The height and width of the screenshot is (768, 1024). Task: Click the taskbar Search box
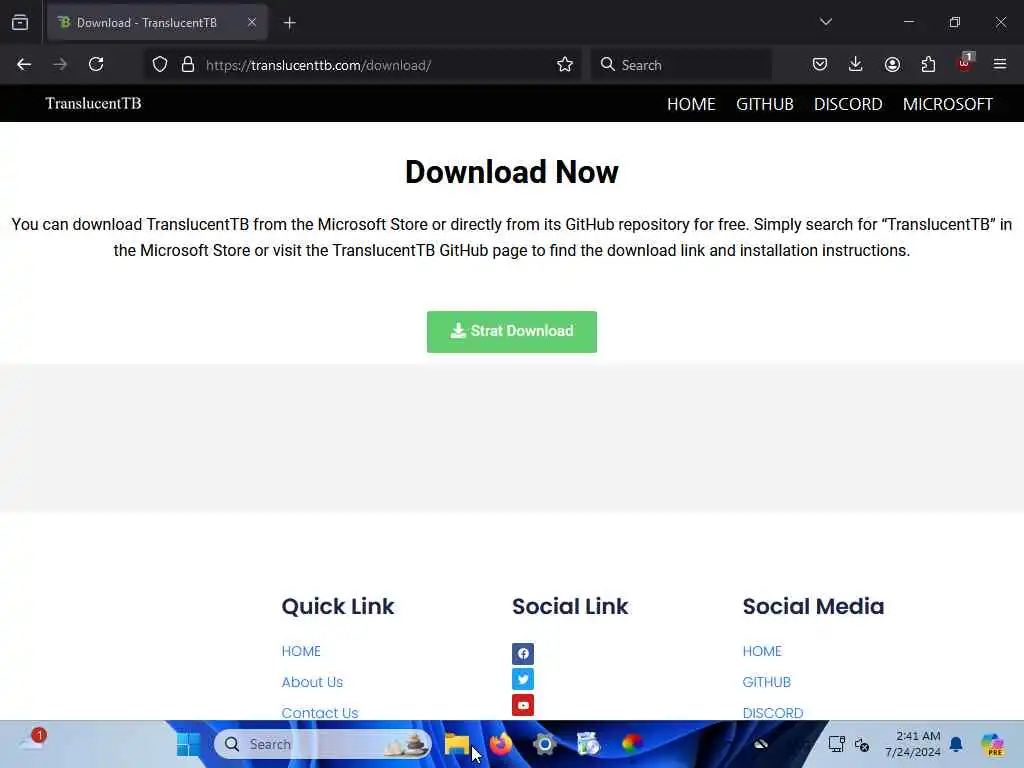(323, 744)
